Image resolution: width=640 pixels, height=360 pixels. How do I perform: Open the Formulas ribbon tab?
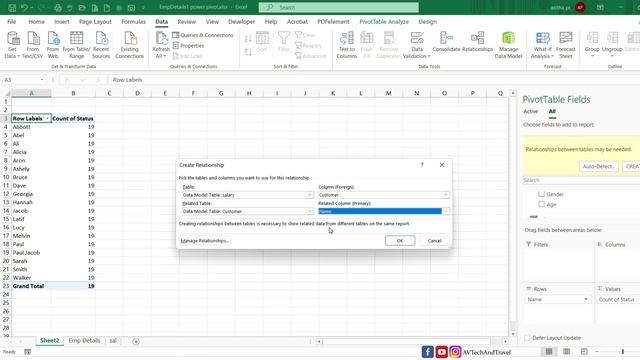(x=133, y=22)
